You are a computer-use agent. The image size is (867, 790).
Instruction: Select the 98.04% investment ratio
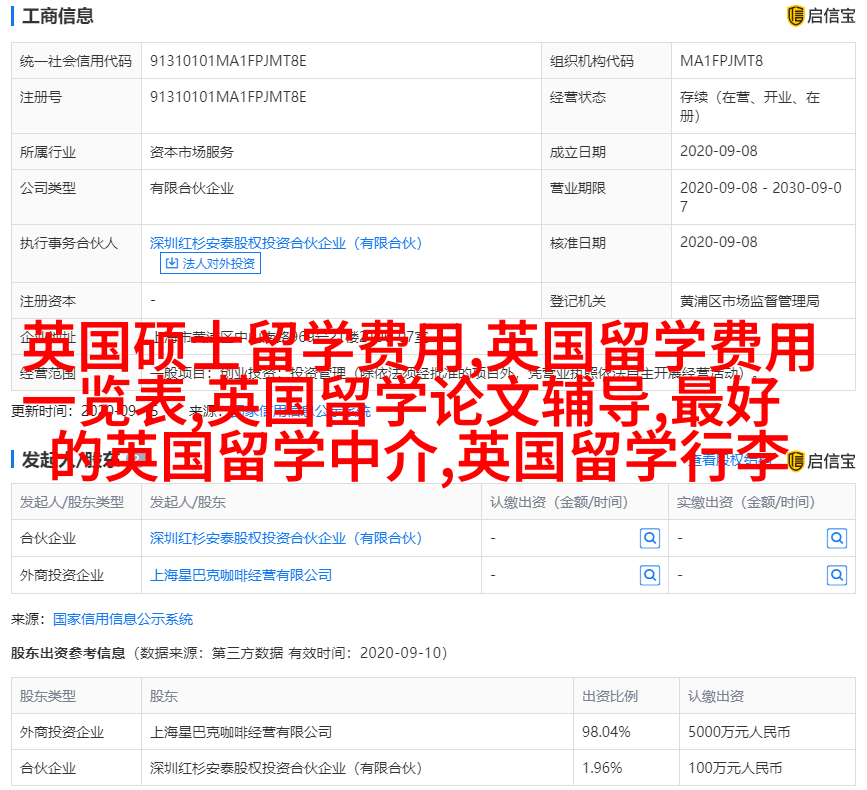(x=605, y=732)
